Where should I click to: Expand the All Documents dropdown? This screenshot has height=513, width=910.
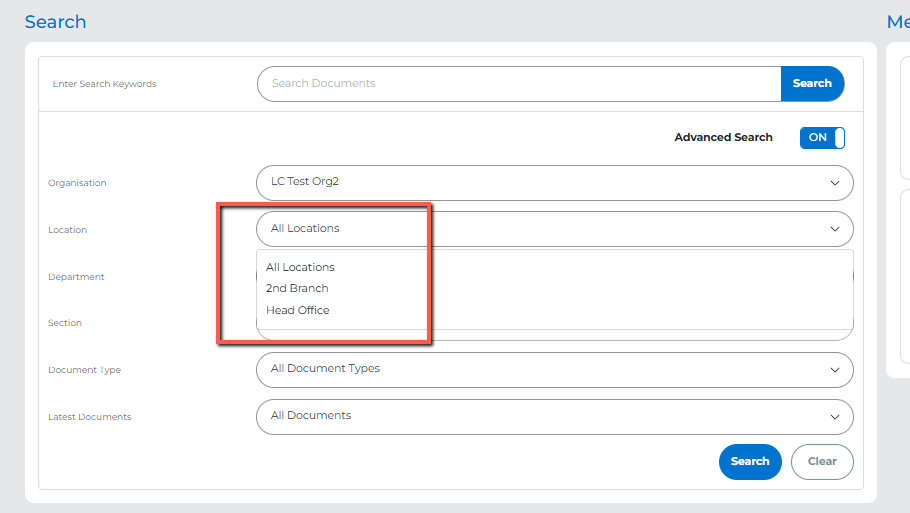(x=540, y=417)
